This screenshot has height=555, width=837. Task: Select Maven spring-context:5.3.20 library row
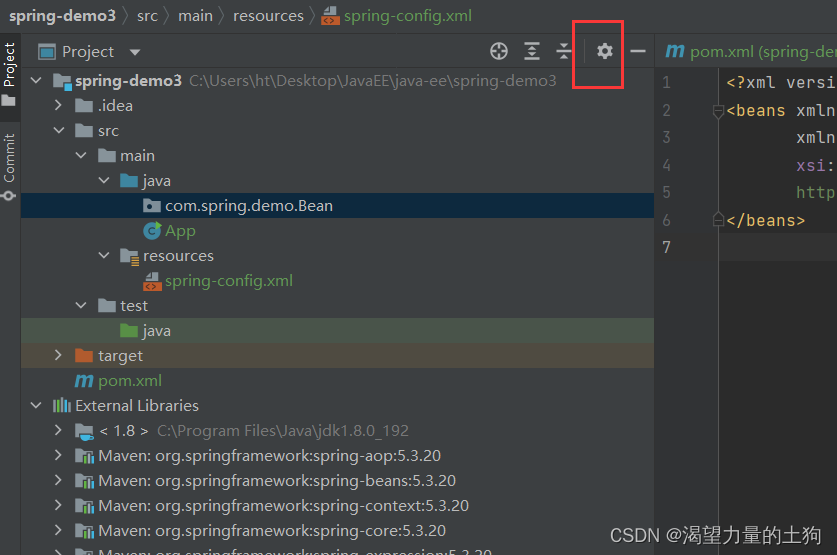point(337,505)
